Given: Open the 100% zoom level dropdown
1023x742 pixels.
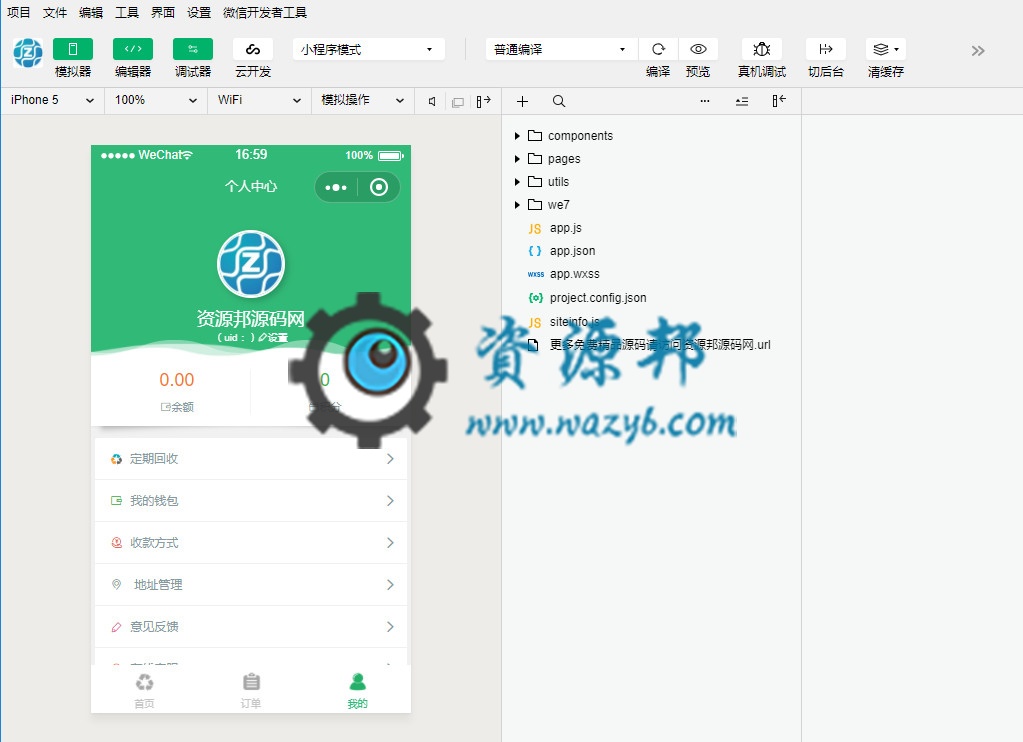Looking at the screenshot, I should click(156, 100).
